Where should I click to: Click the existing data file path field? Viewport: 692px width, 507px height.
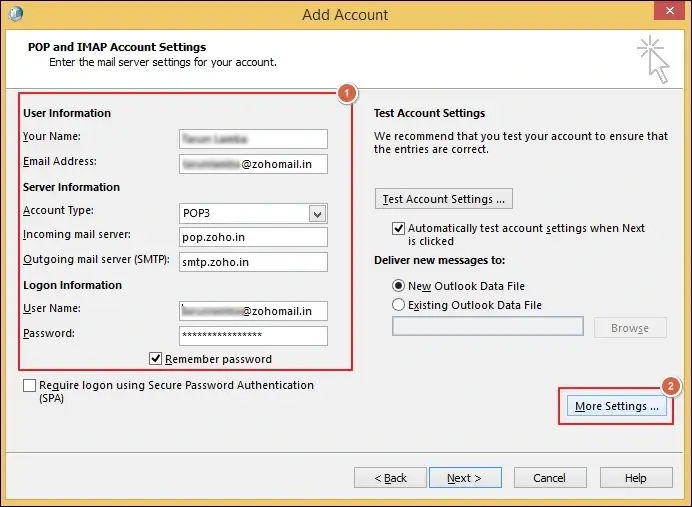click(488, 327)
